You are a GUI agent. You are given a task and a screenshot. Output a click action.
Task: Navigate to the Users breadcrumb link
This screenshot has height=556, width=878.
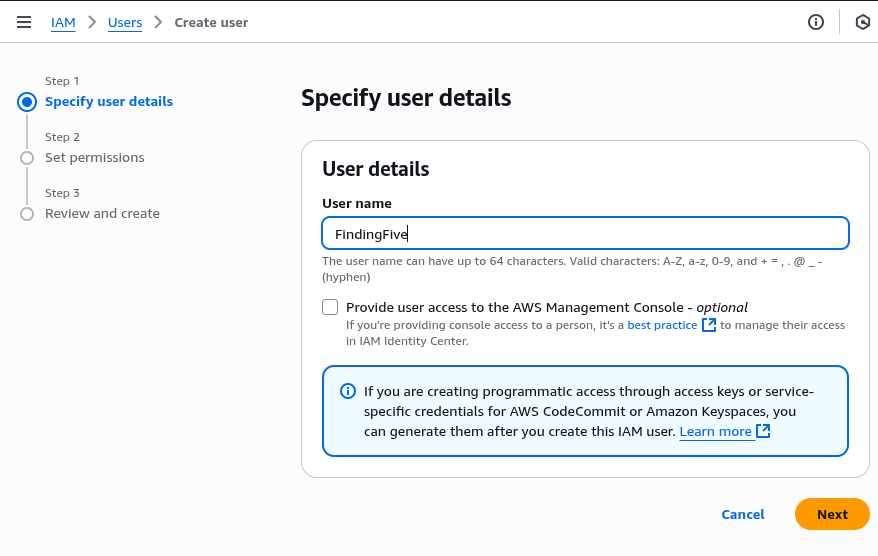coord(125,22)
